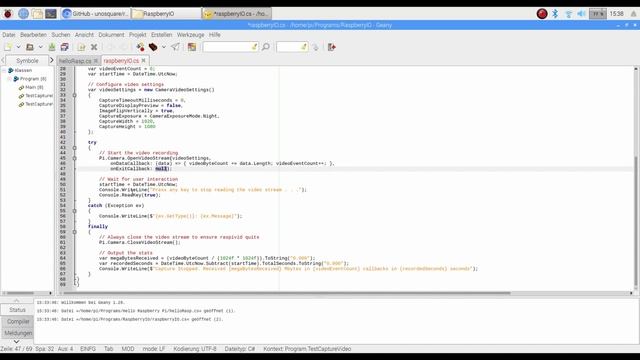Screen dimensions: 640x360
Task: Switch to the RaspberryIO folder window
Action: coord(167,14)
